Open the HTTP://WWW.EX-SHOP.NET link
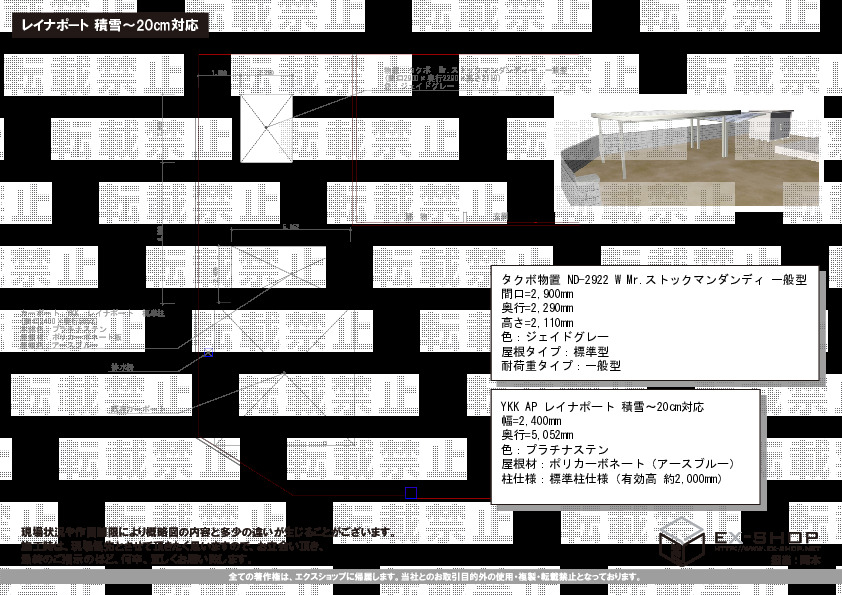This screenshot has height=595, width=842. click(x=767, y=548)
